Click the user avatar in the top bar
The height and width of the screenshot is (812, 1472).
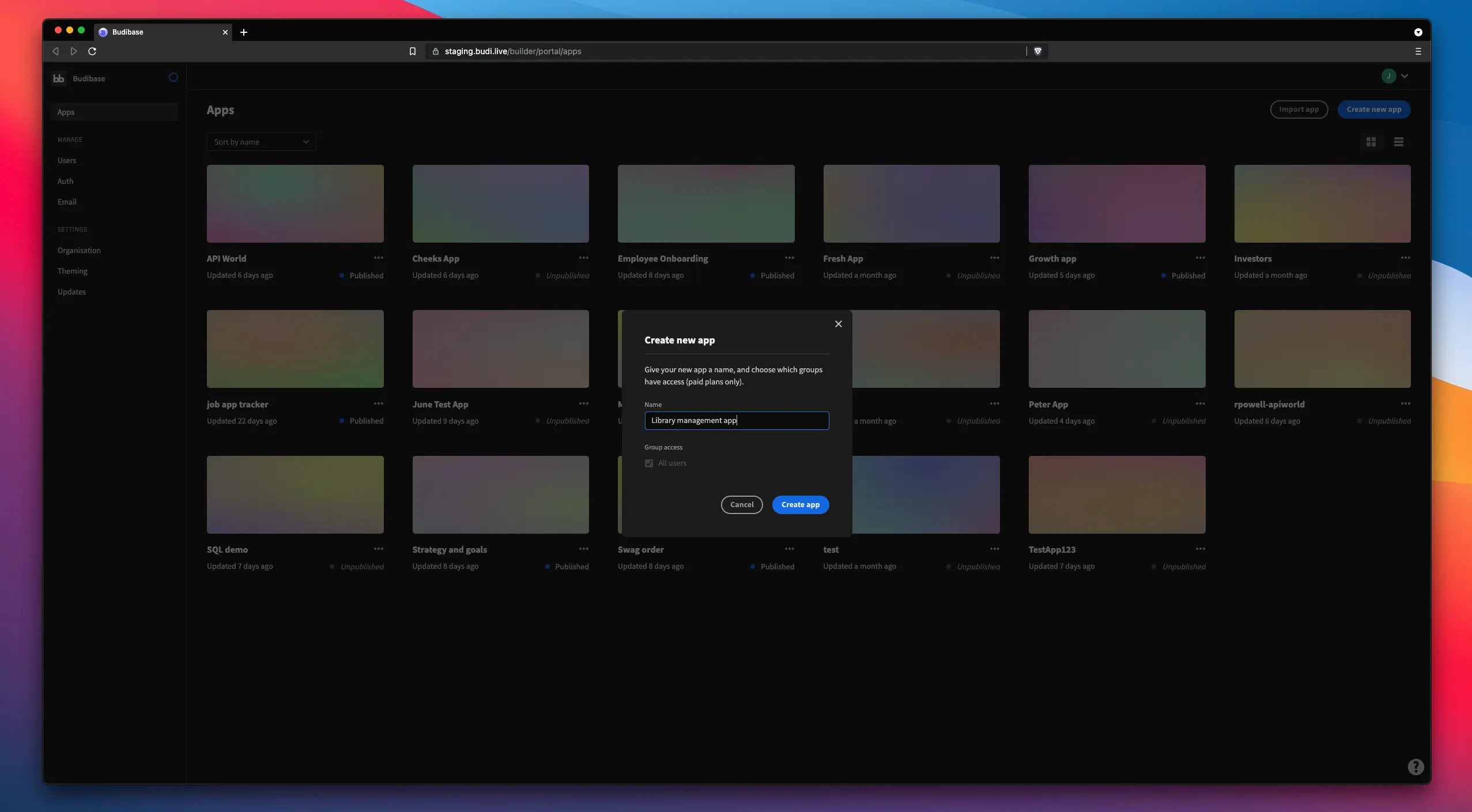[1388, 75]
